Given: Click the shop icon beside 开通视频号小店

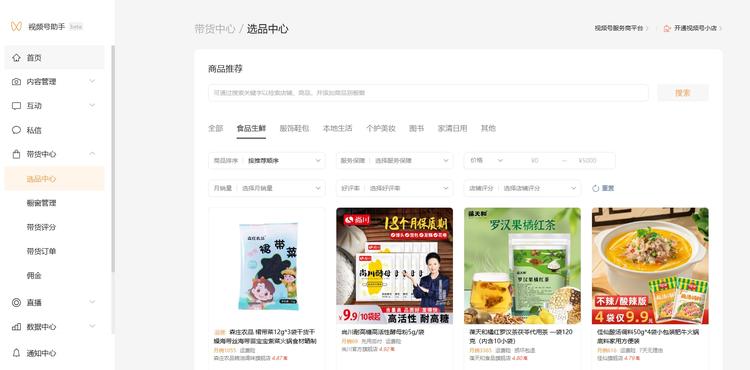Looking at the screenshot, I should (x=667, y=28).
